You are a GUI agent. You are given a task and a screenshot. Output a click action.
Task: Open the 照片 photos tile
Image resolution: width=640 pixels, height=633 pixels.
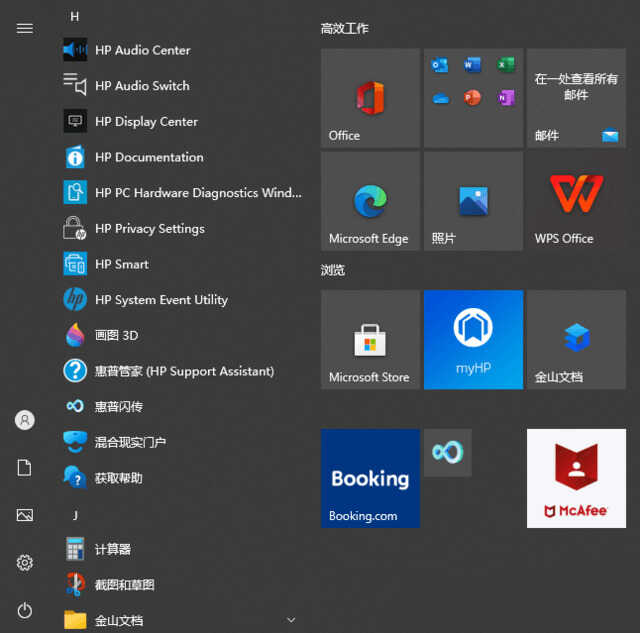(473, 201)
